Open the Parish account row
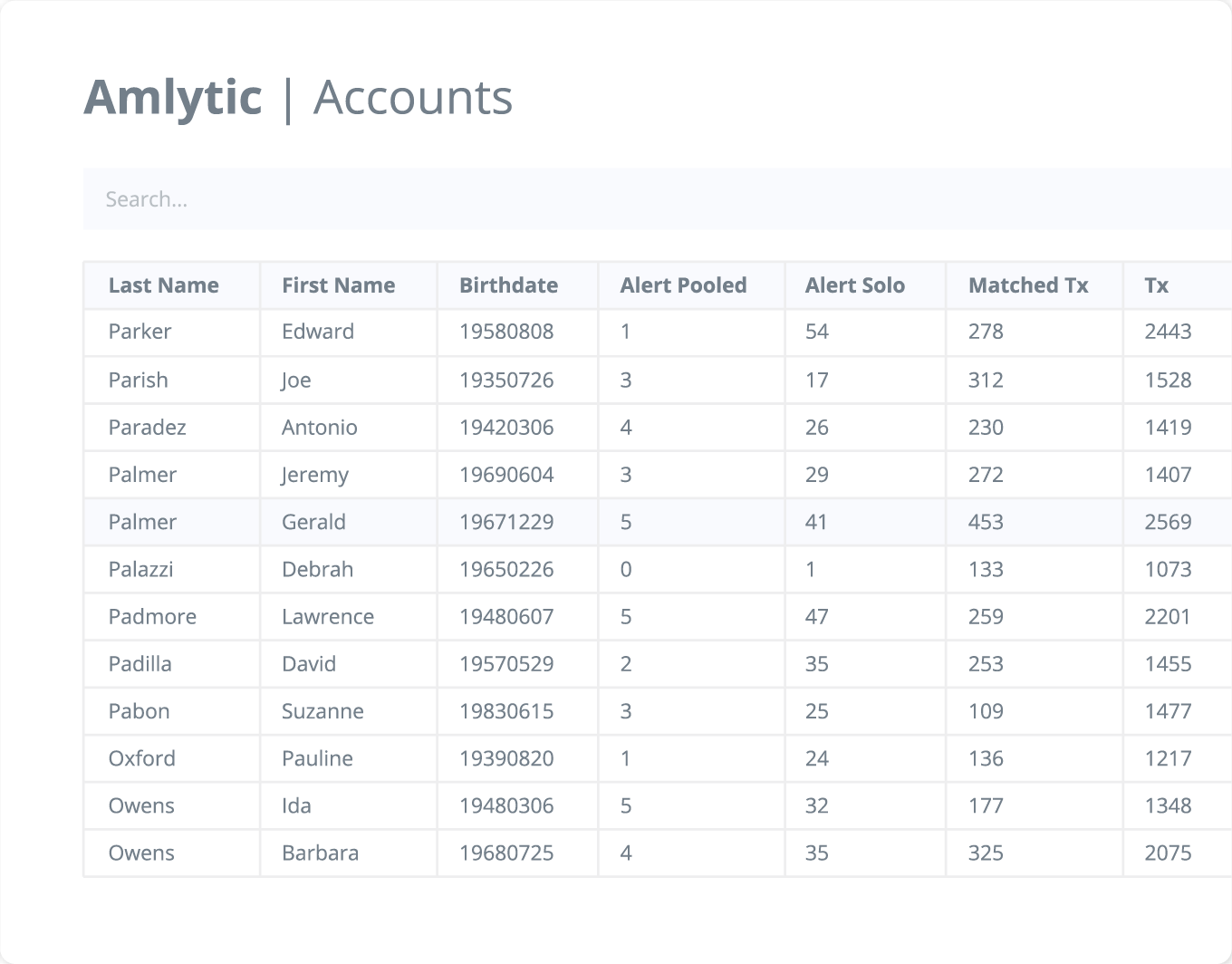The height and width of the screenshot is (964, 1232). click(658, 380)
